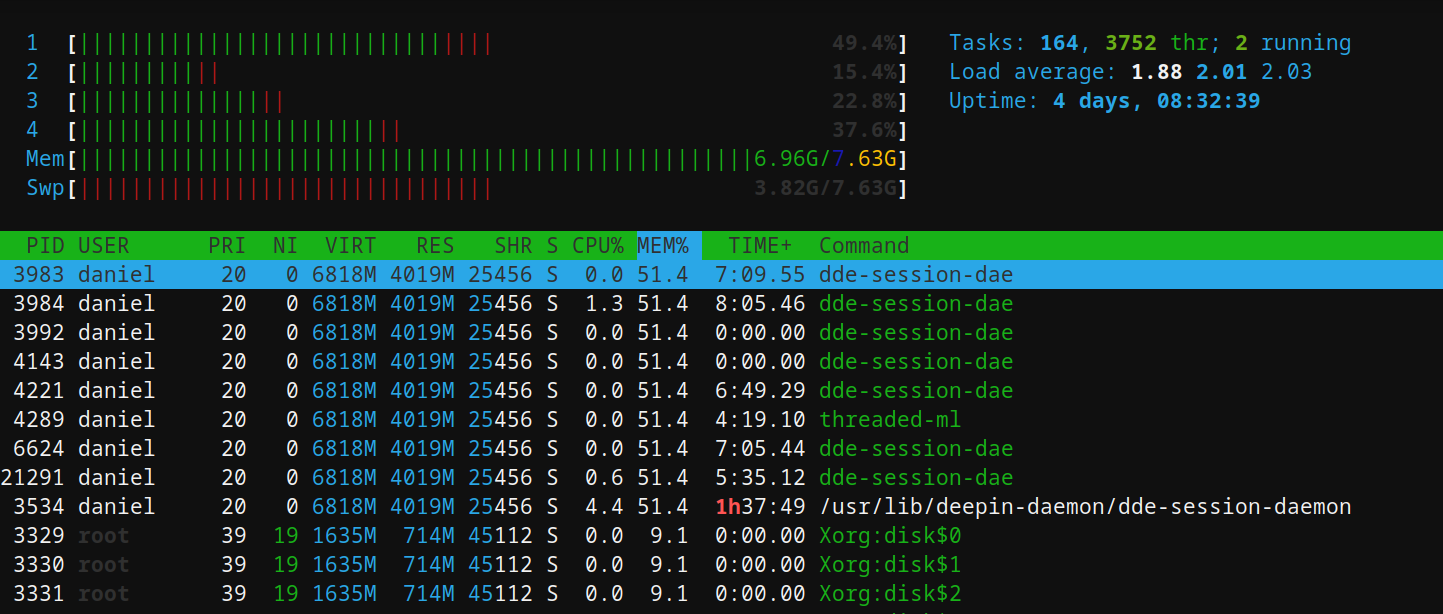Select the highlighted process row PID 3983
1443x614 pixels.
pyautogui.click(x=721, y=275)
